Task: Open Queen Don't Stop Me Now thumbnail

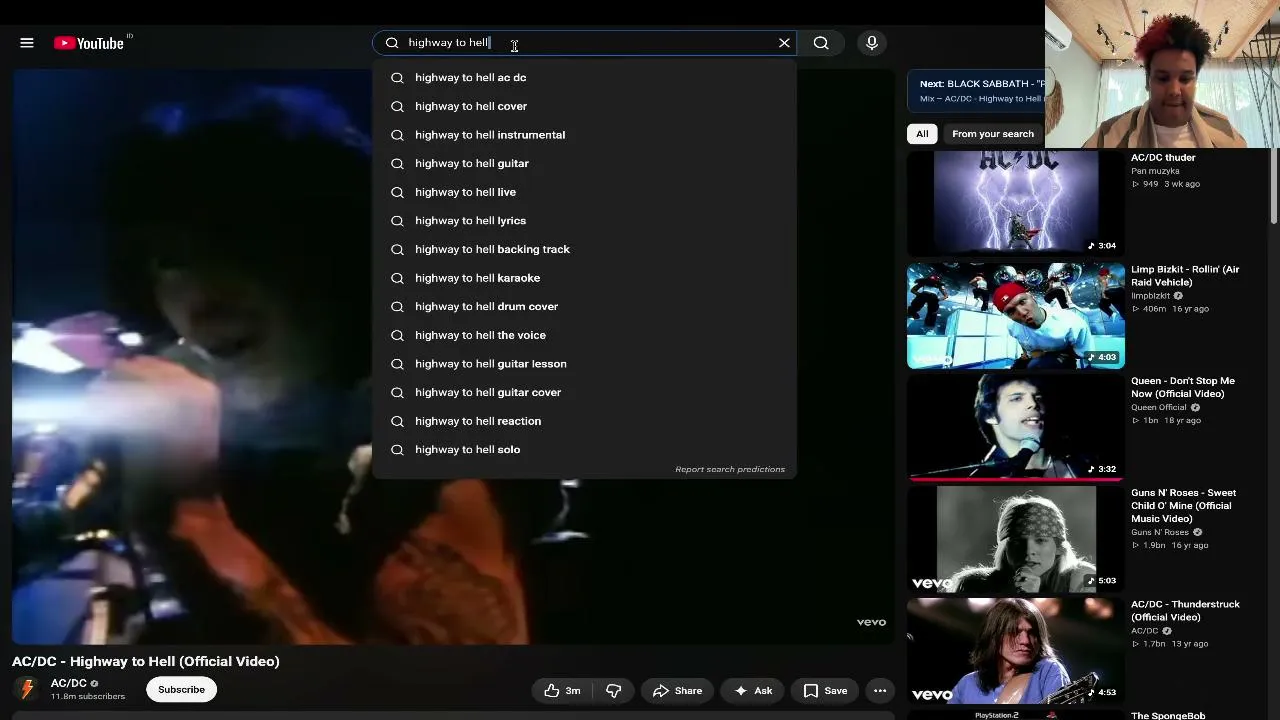Action: point(1016,427)
